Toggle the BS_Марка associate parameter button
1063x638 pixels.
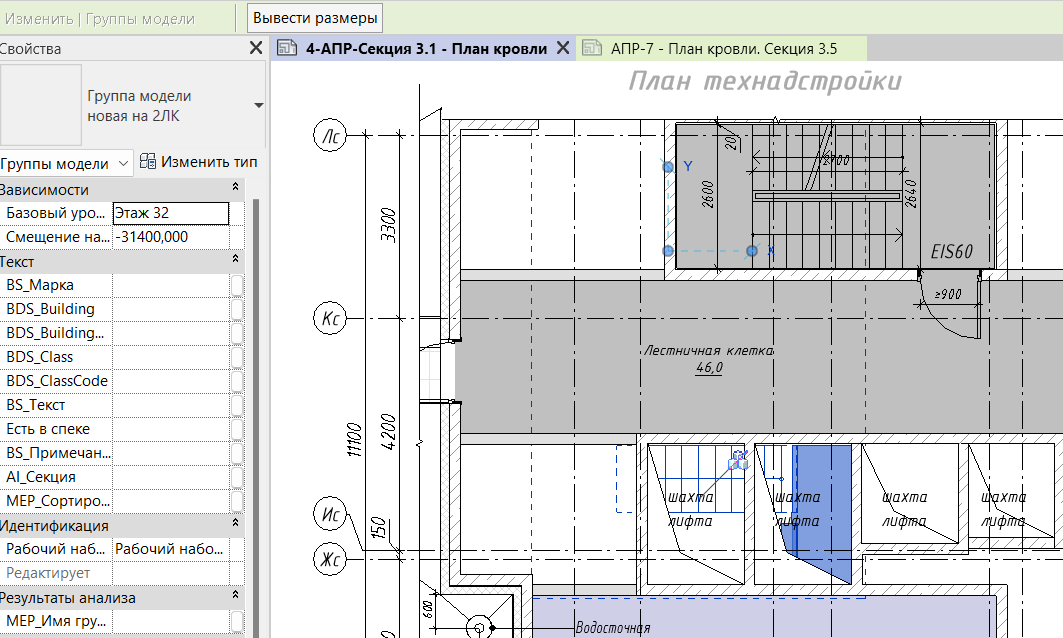(237, 285)
